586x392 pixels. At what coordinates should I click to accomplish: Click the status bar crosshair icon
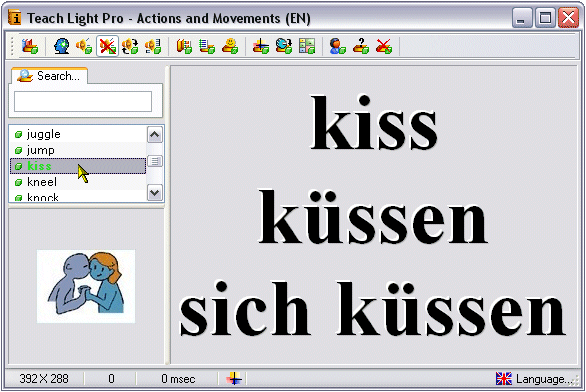(x=234, y=379)
